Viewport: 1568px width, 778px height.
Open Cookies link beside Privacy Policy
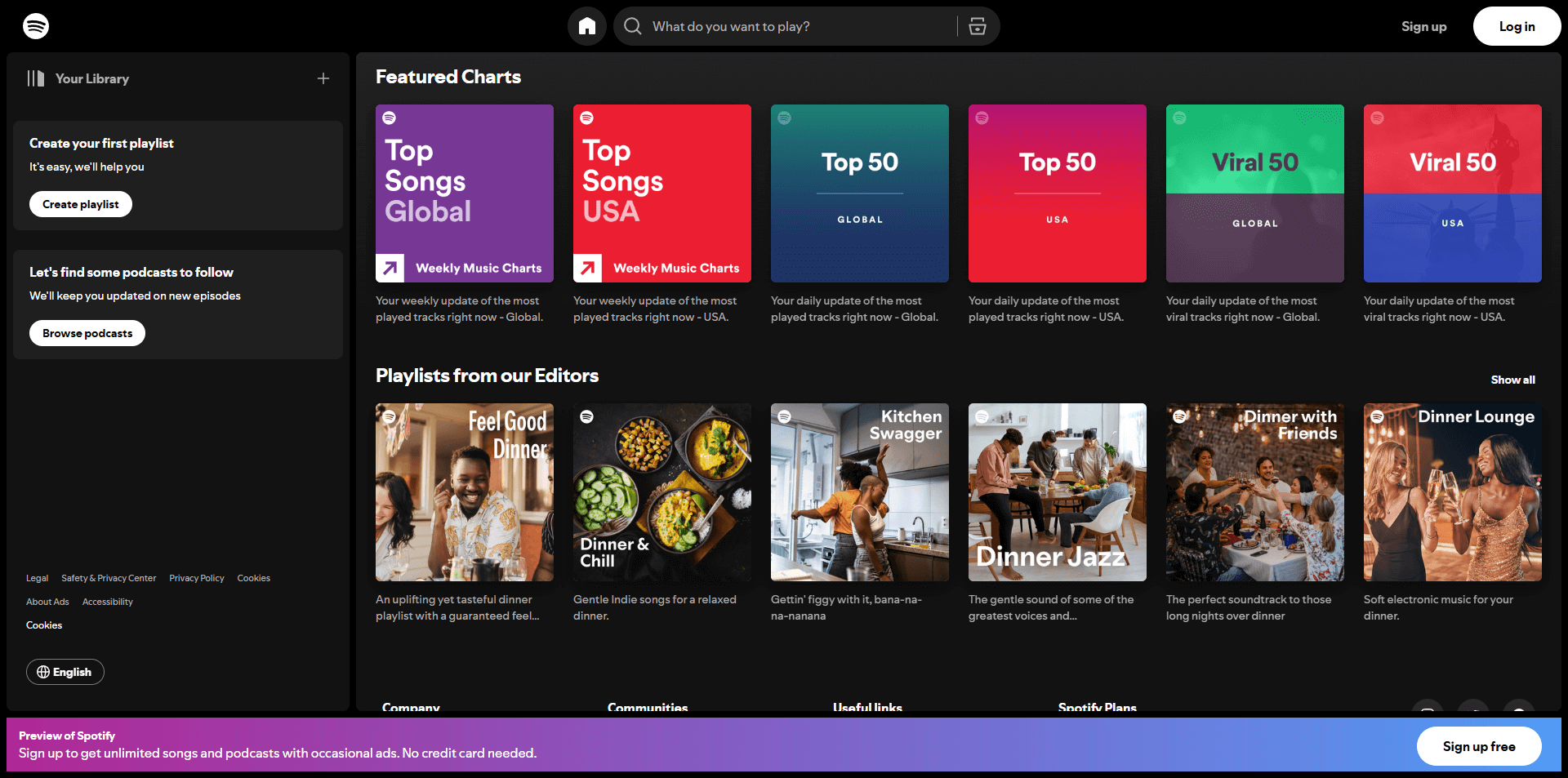click(254, 578)
